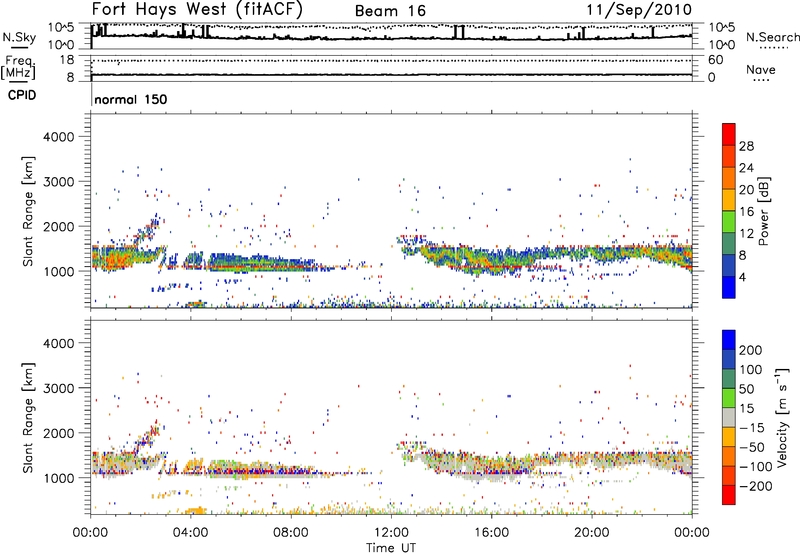This screenshot has height=554, width=800.
Task: Click the '10^0' tick beside N.Search
Action: click(x=722, y=45)
